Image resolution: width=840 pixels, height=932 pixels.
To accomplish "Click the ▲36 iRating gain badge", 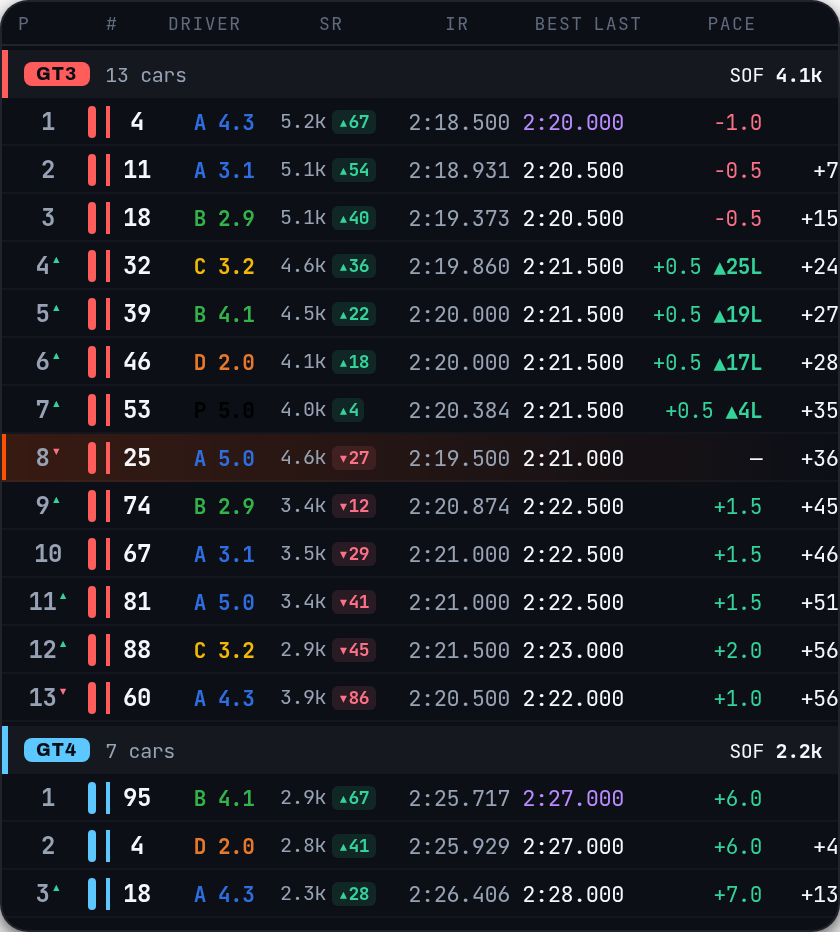I will (x=354, y=266).
